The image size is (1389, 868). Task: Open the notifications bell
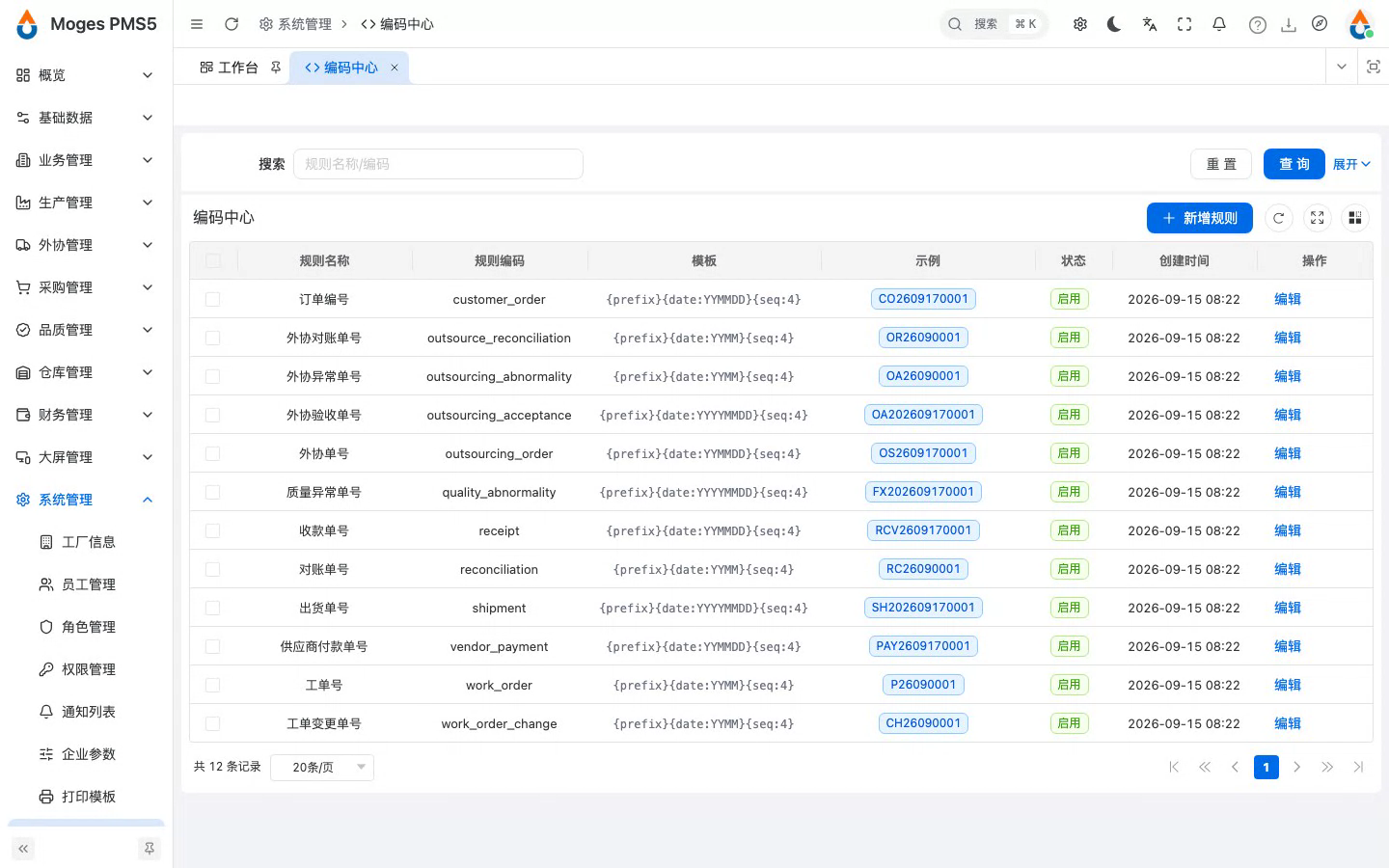[1219, 24]
